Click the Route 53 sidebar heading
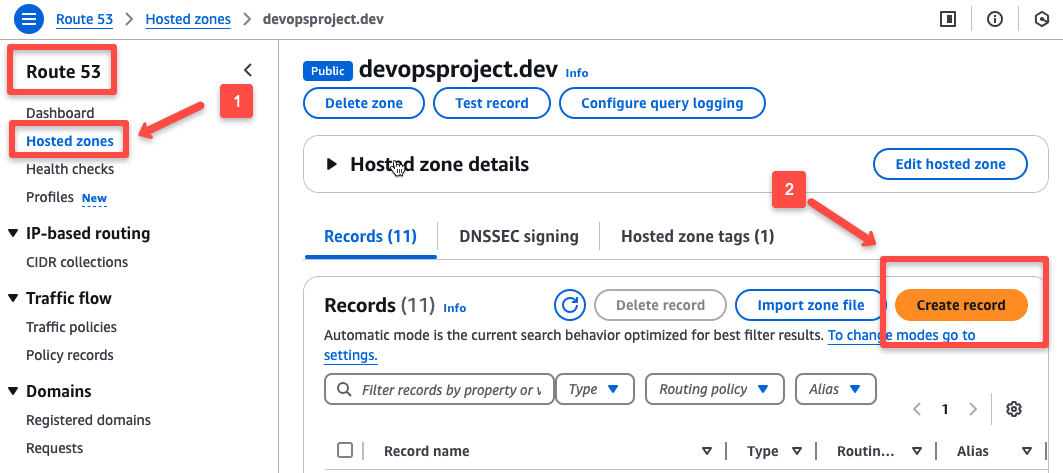Image resolution: width=1063 pixels, height=473 pixels. click(x=63, y=71)
